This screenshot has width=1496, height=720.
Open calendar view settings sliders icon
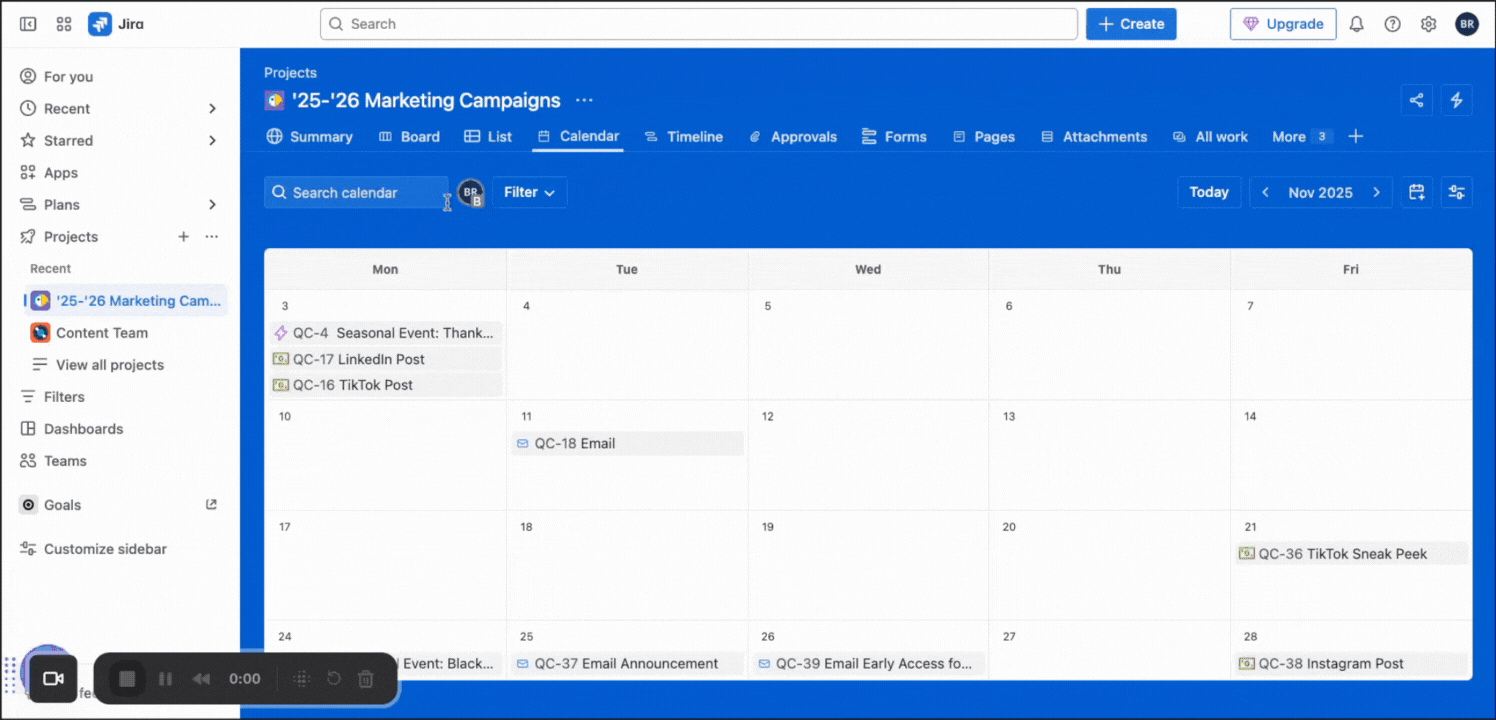pos(1456,192)
